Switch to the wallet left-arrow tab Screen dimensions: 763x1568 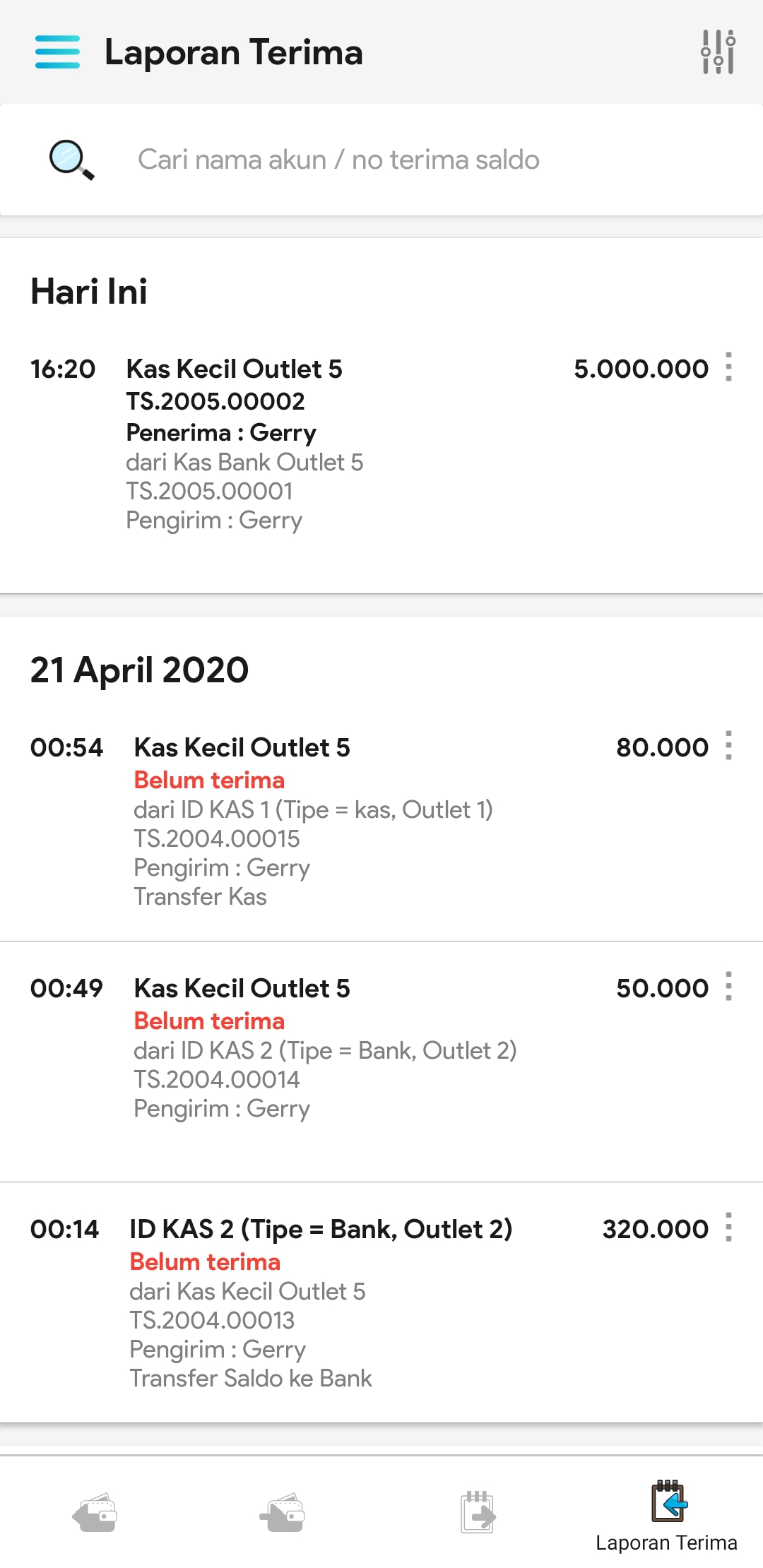pyautogui.click(x=95, y=1513)
